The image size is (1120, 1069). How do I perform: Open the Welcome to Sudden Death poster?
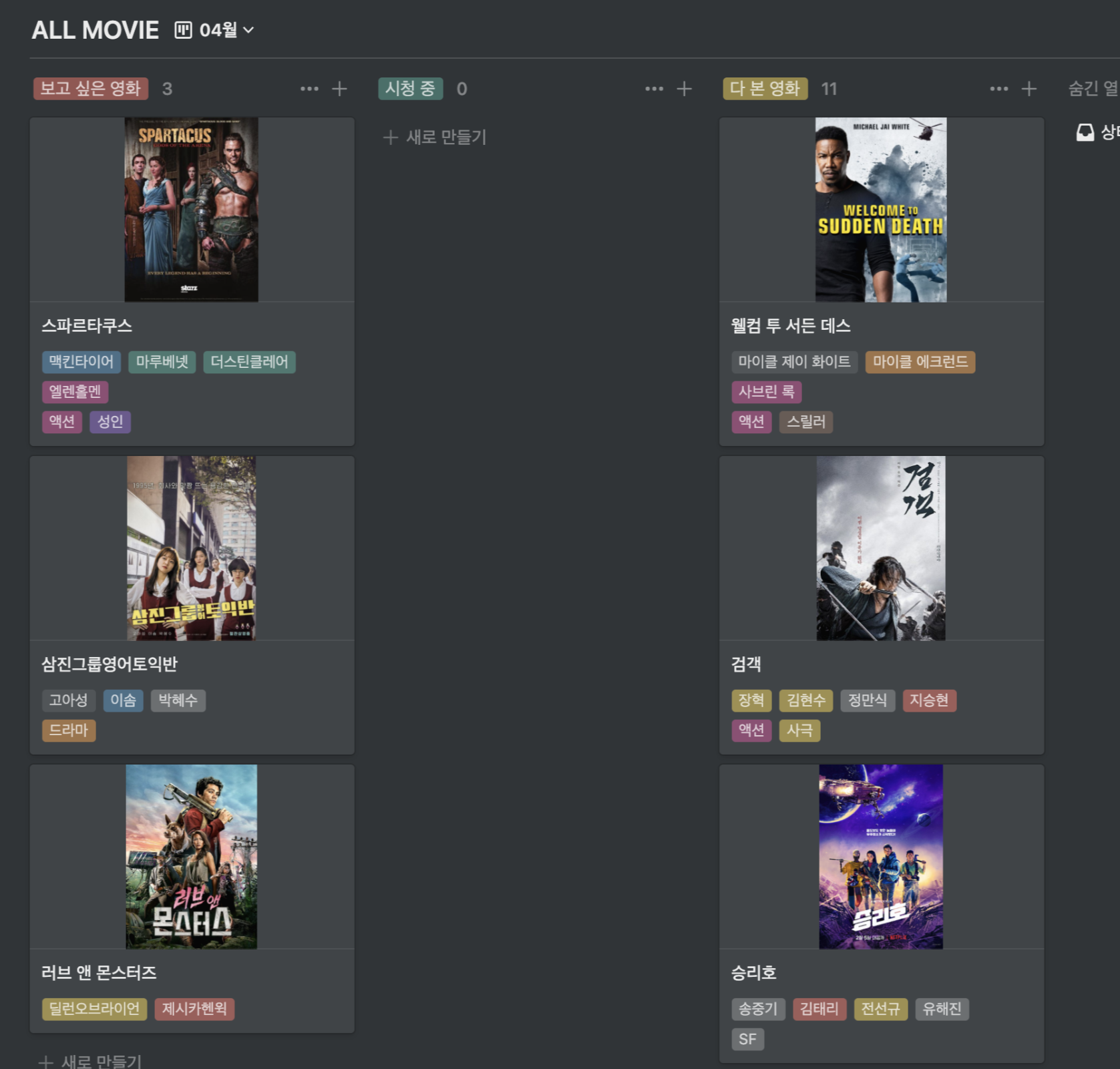point(880,210)
